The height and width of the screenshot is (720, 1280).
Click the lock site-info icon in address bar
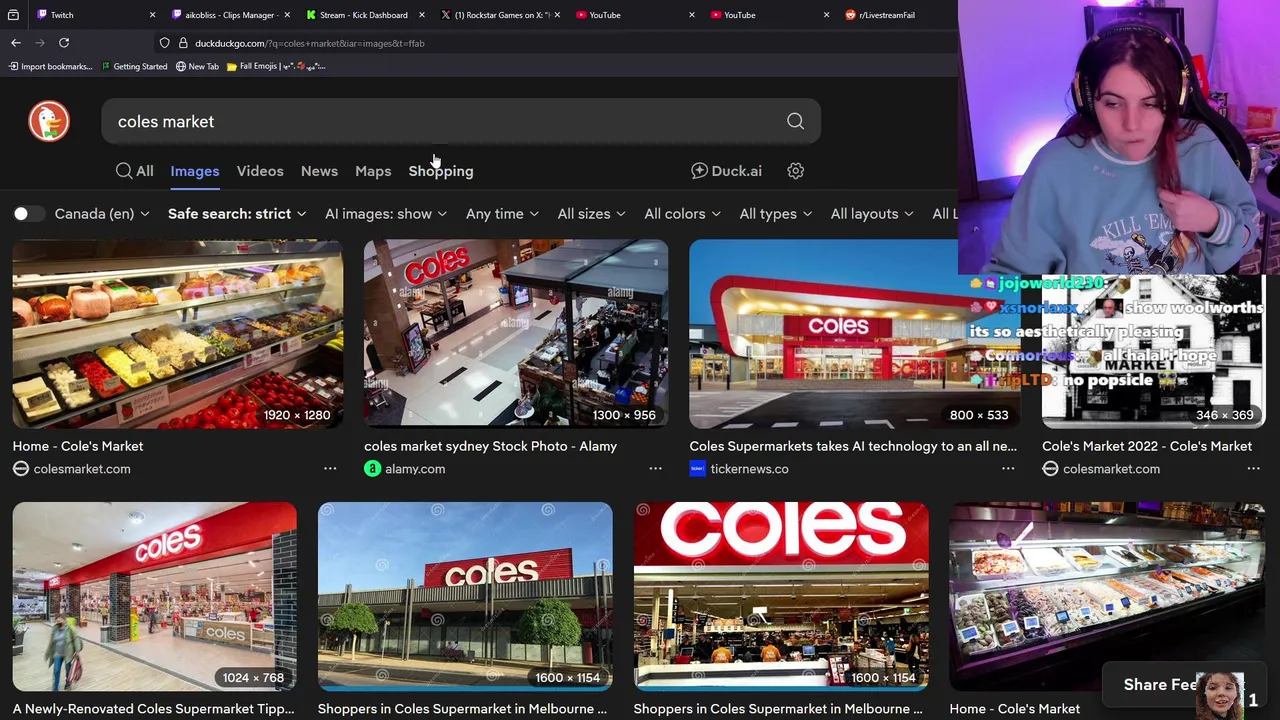pos(183,43)
